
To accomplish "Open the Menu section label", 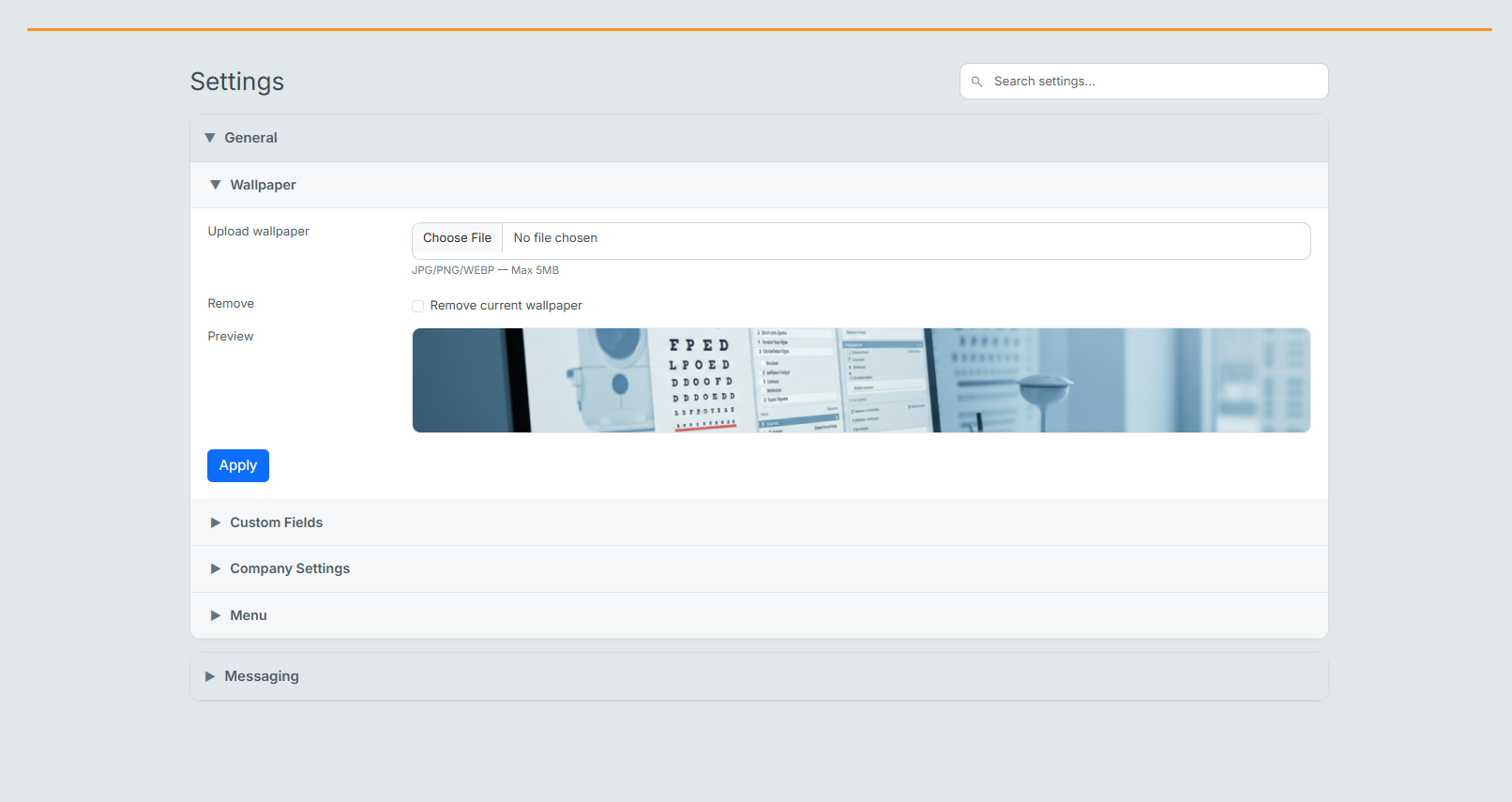I will pyautogui.click(x=249, y=615).
